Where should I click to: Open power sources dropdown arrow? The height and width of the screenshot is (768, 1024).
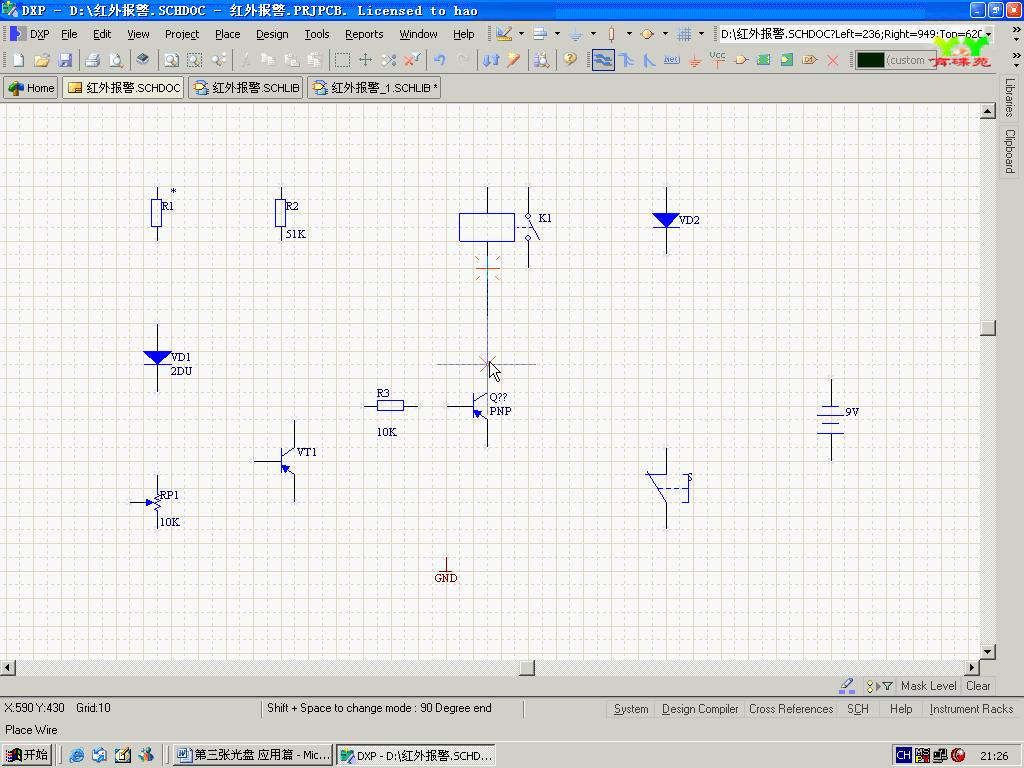click(x=593, y=34)
